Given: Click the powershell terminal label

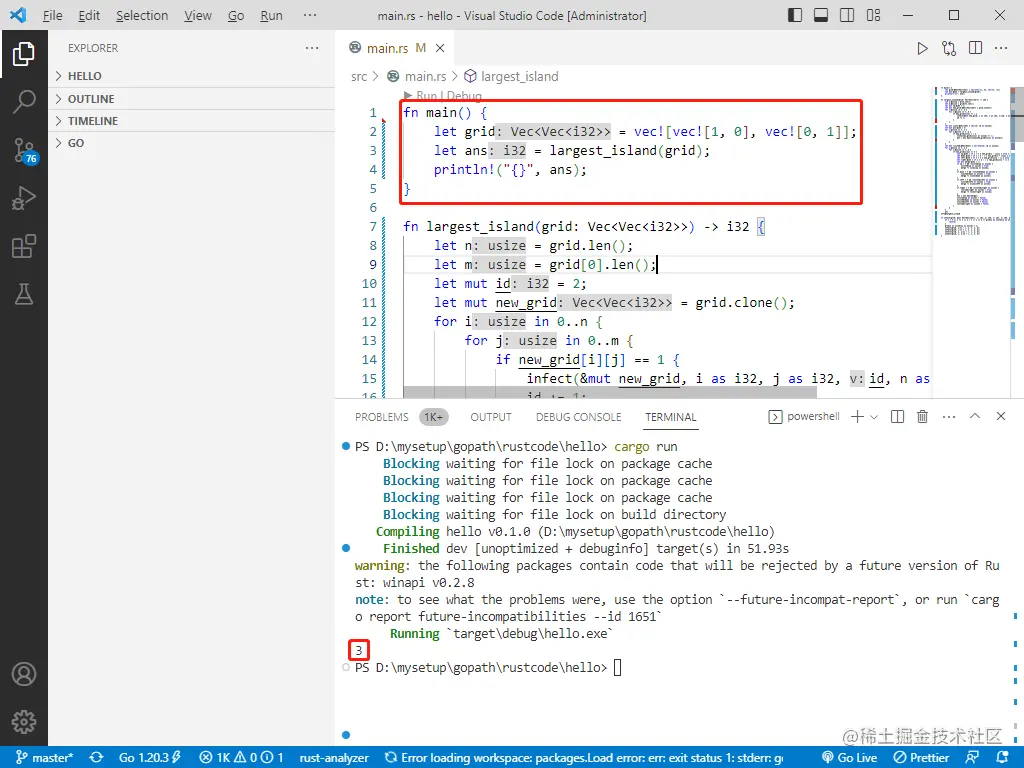Looking at the screenshot, I should (x=805, y=417).
